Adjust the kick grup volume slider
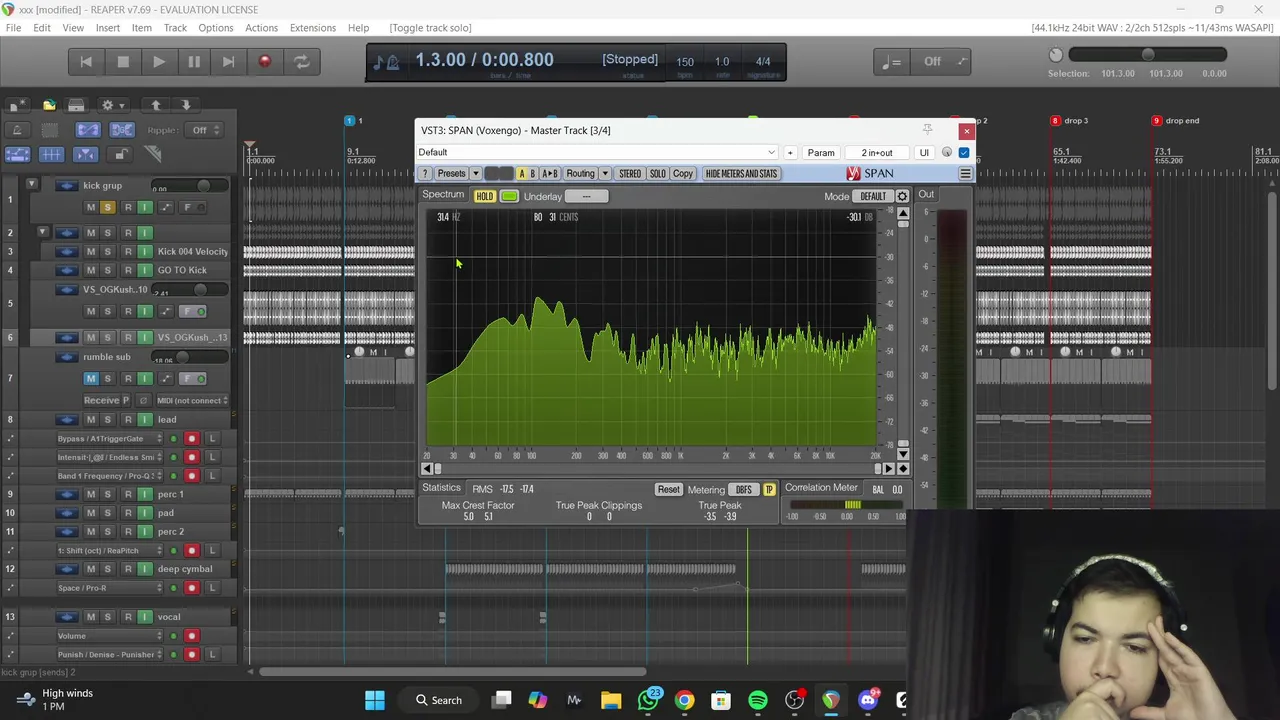This screenshot has height=720, width=1280. (203, 187)
